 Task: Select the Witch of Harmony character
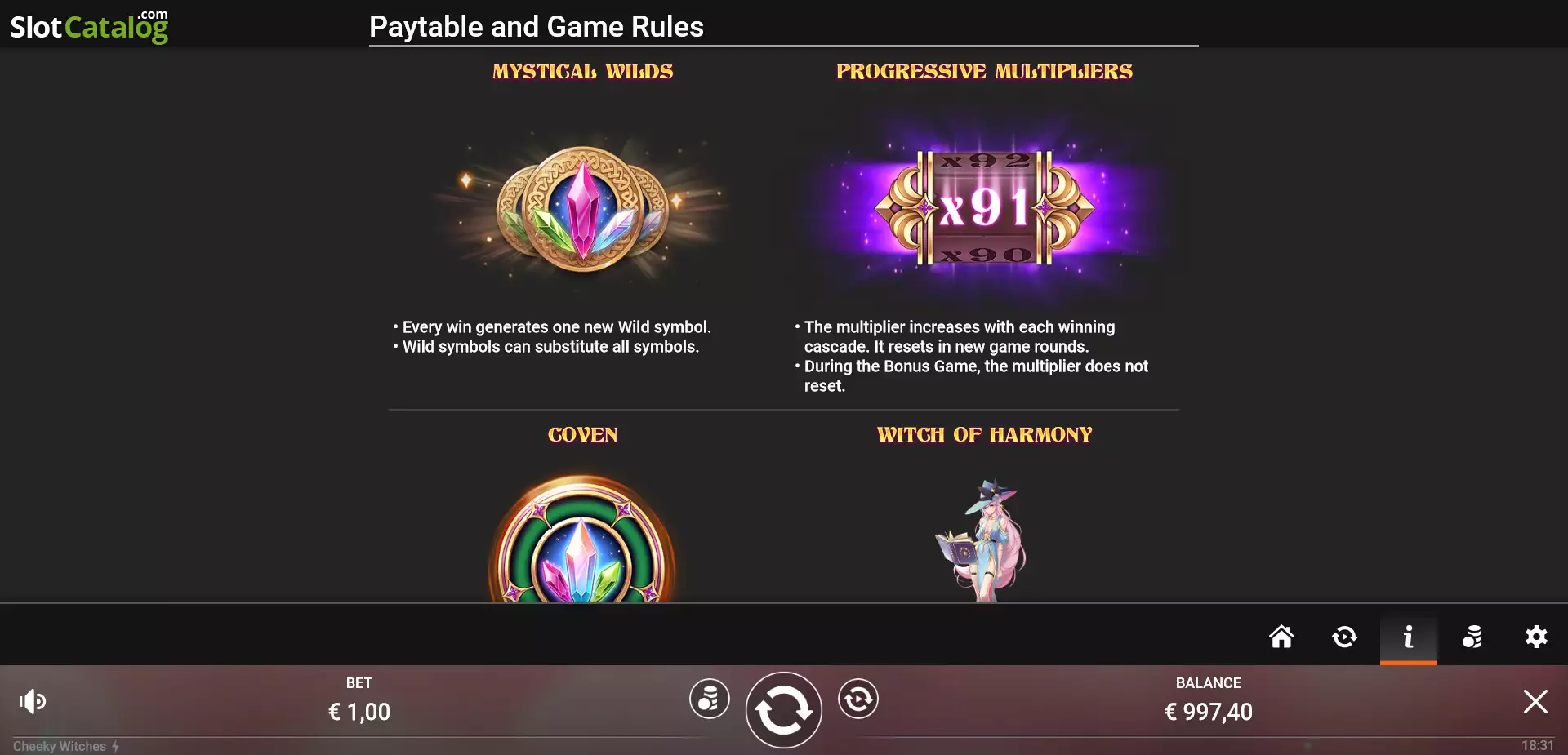(x=982, y=540)
